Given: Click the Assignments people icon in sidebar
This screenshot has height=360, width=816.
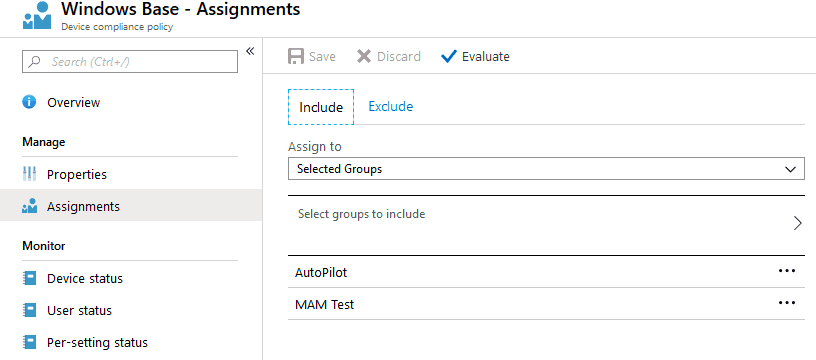Looking at the screenshot, I should 30,206.
